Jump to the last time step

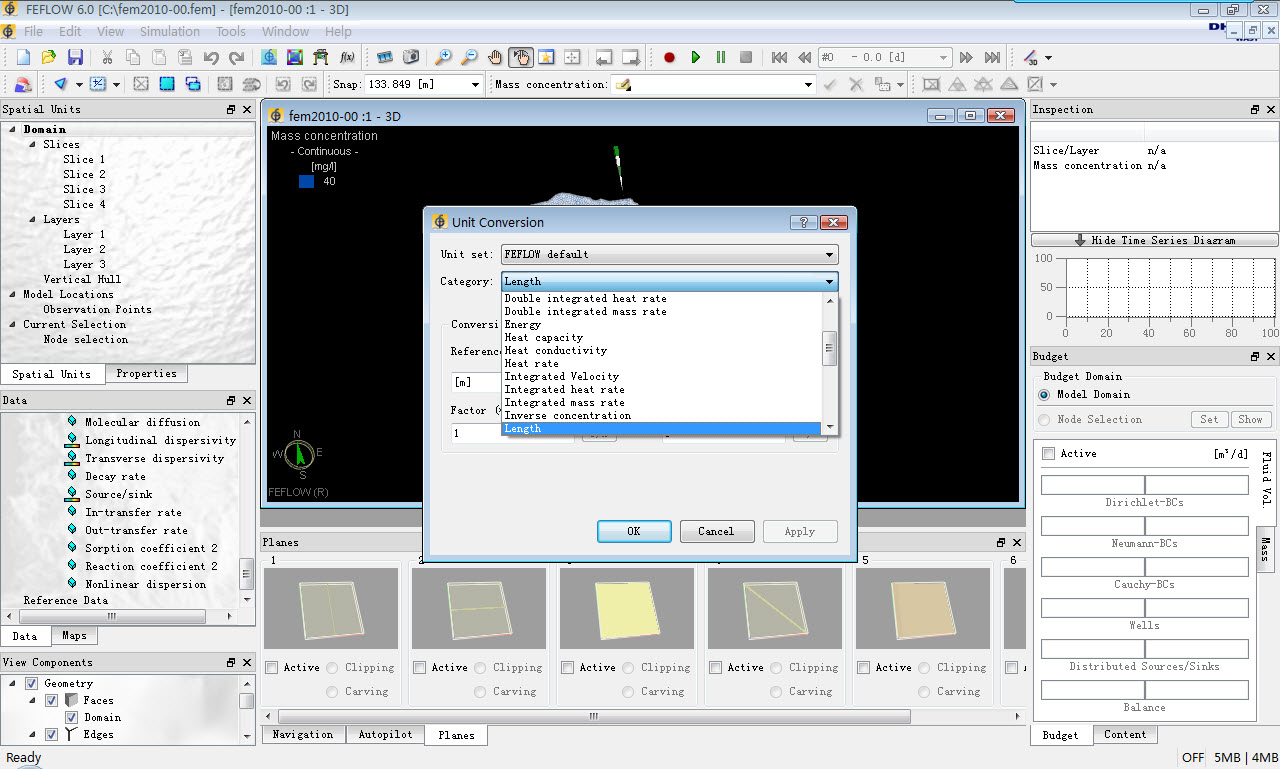point(992,58)
